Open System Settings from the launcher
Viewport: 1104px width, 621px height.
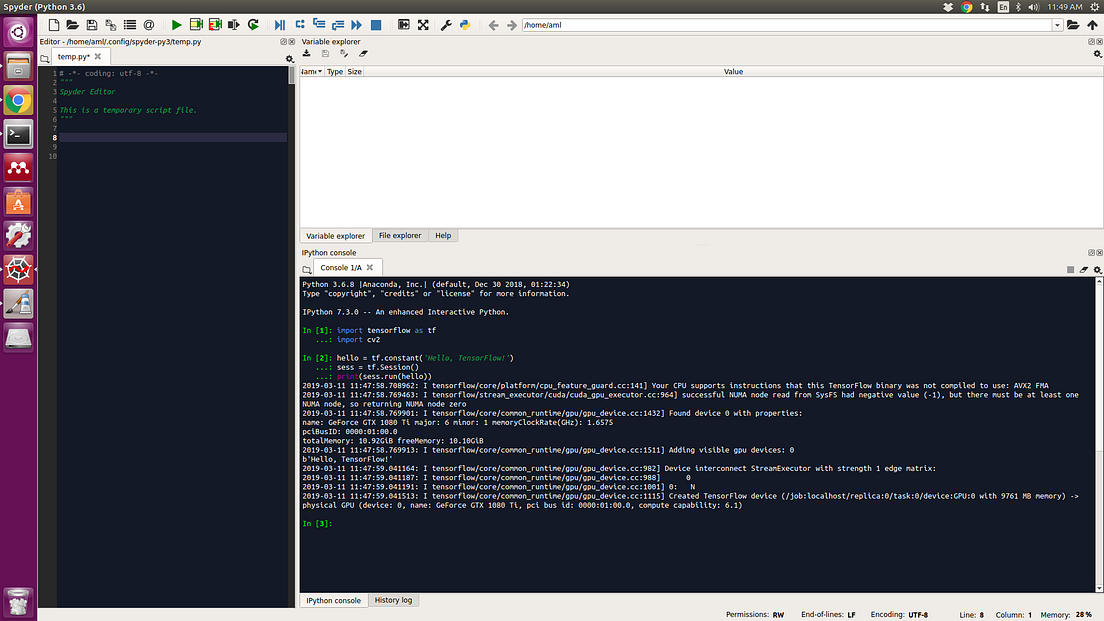(18, 236)
